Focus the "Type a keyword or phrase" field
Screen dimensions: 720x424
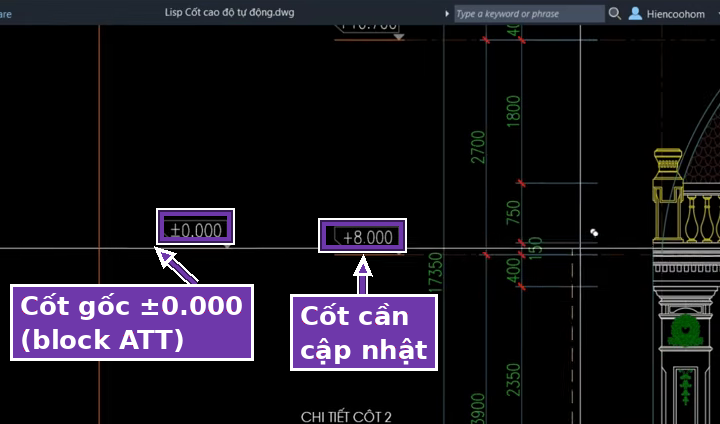click(x=529, y=14)
